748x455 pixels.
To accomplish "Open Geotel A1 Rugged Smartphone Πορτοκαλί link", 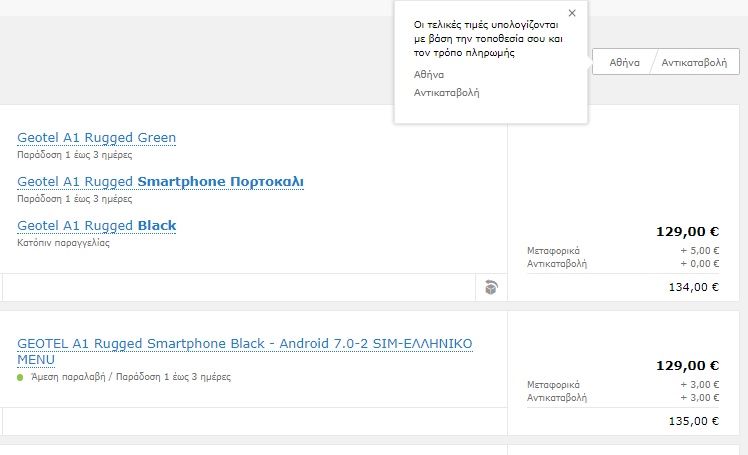I will pos(161,182).
